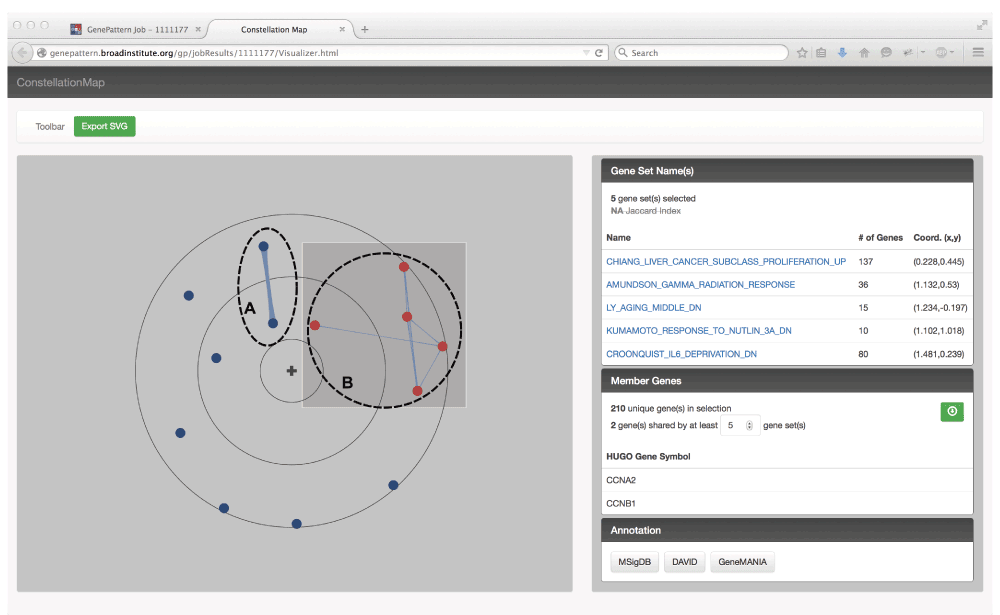This screenshot has height=615, width=1000.
Task: Open the hamburger menu in the browser
Action: pos(978,53)
